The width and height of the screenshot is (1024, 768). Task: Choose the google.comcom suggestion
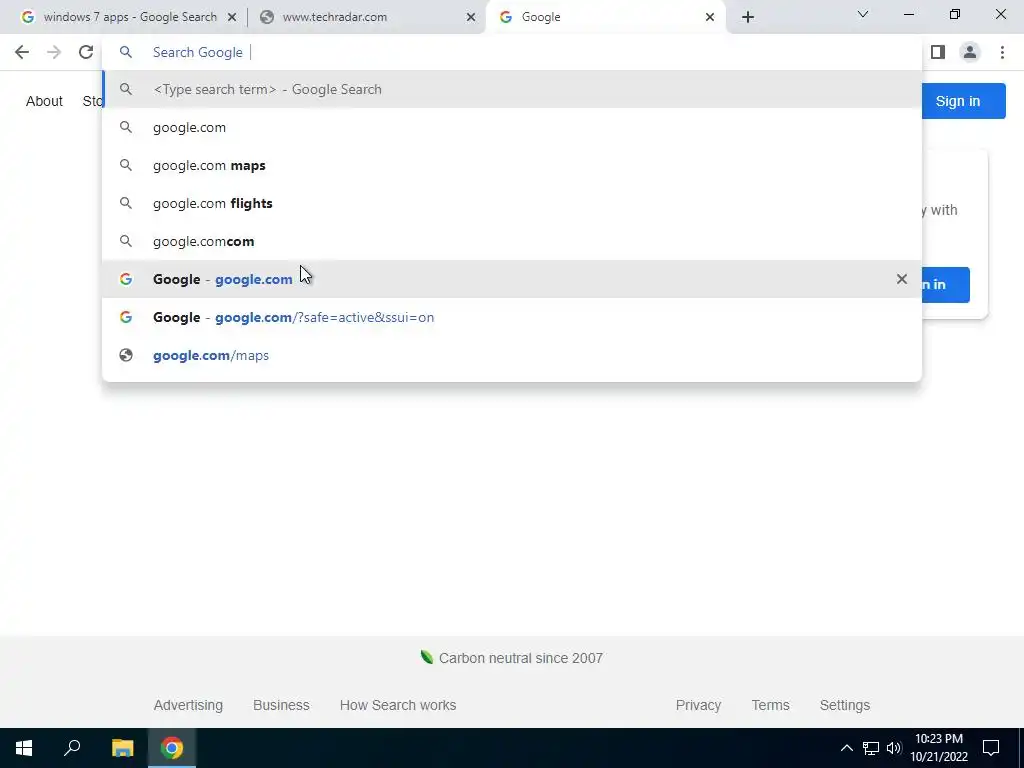click(512, 241)
